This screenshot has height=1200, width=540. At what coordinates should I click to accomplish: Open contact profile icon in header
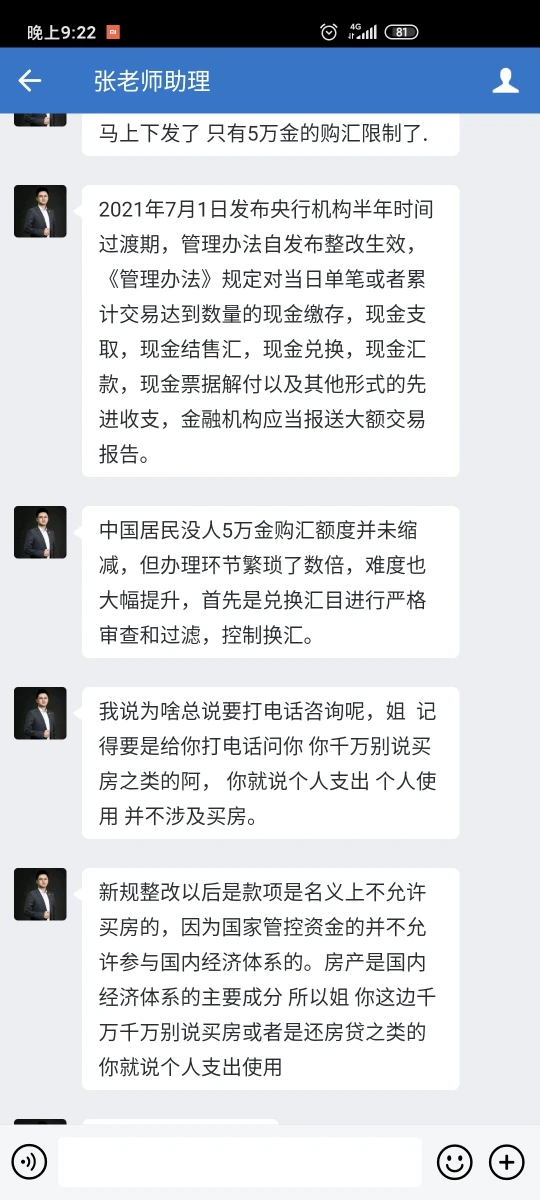click(x=506, y=81)
